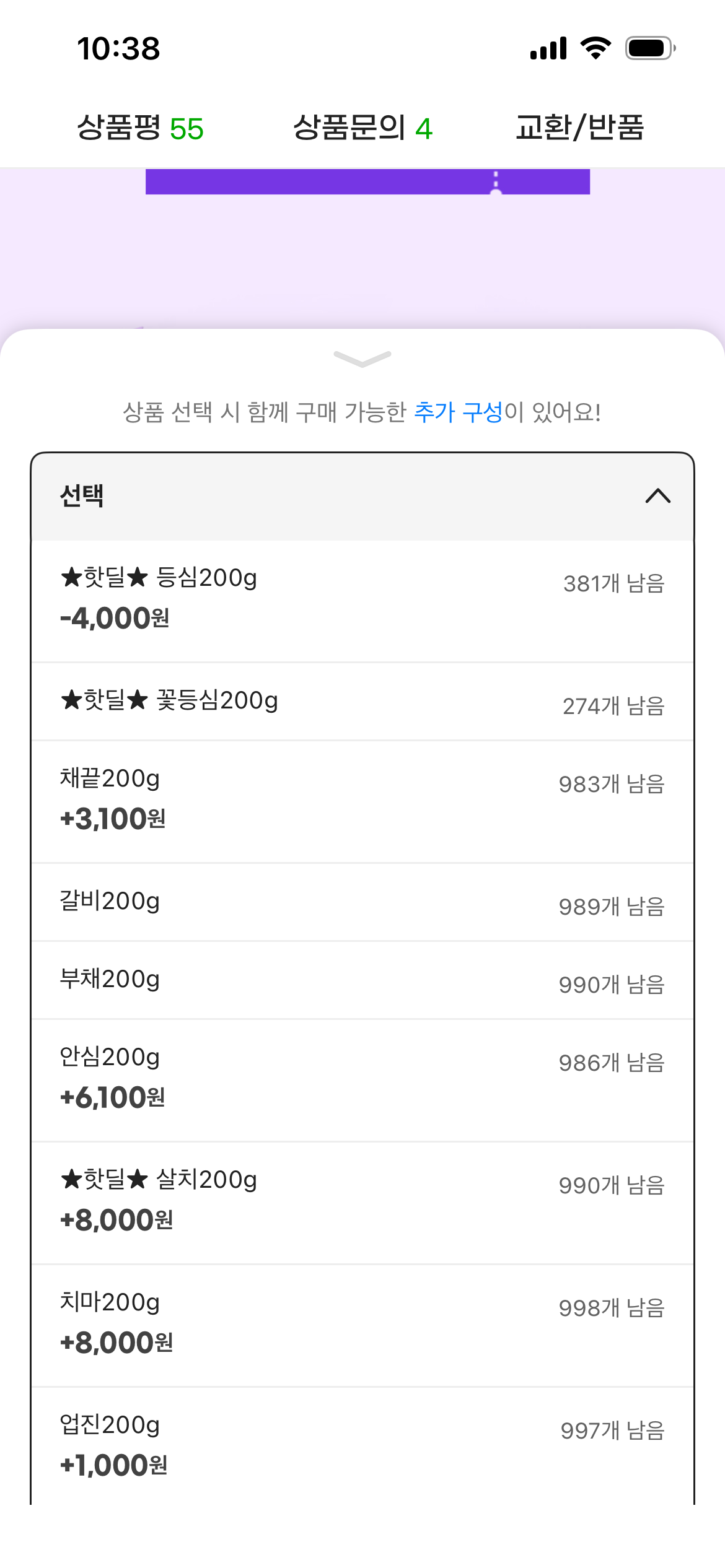
Task: Tap the cellular signal bars icon
Action: point(548,48)
